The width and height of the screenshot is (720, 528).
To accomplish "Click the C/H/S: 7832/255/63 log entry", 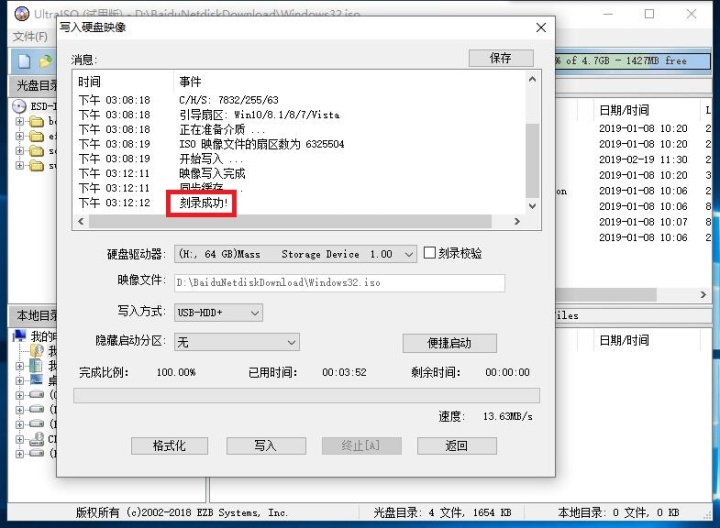I will [x=229, y=100].
